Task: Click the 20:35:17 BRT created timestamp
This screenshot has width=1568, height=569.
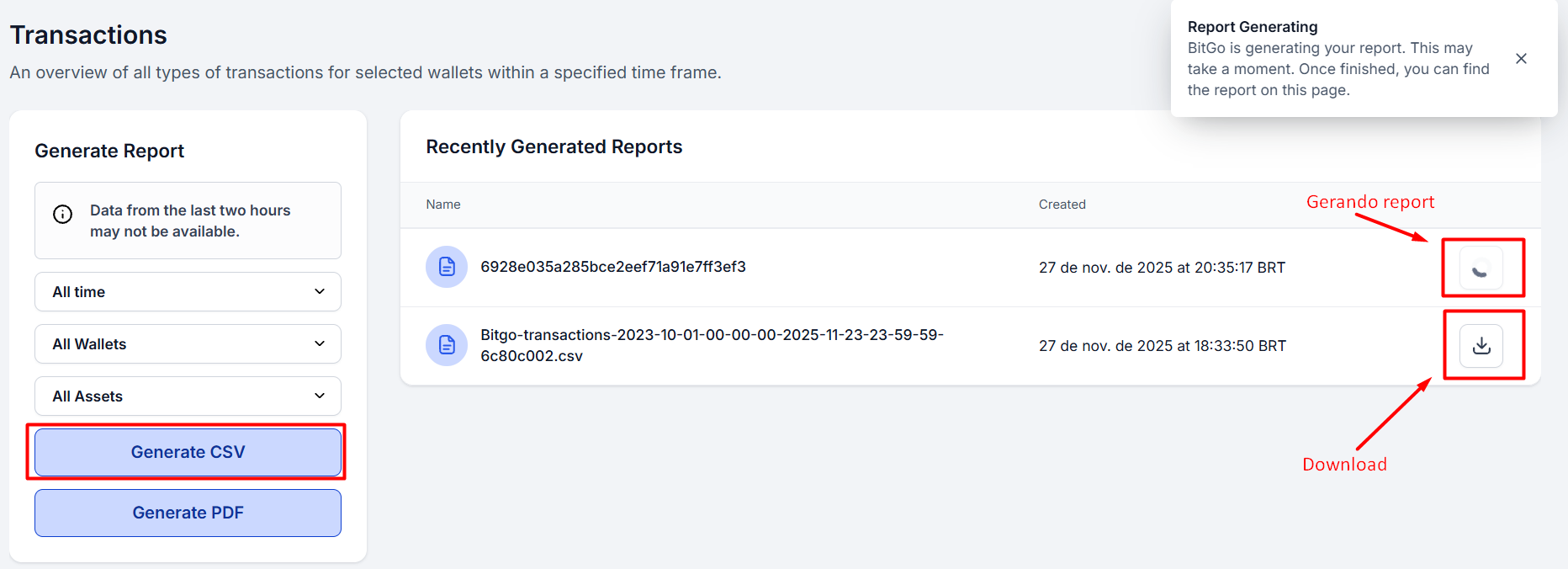Action: [x=1162, y=268]
